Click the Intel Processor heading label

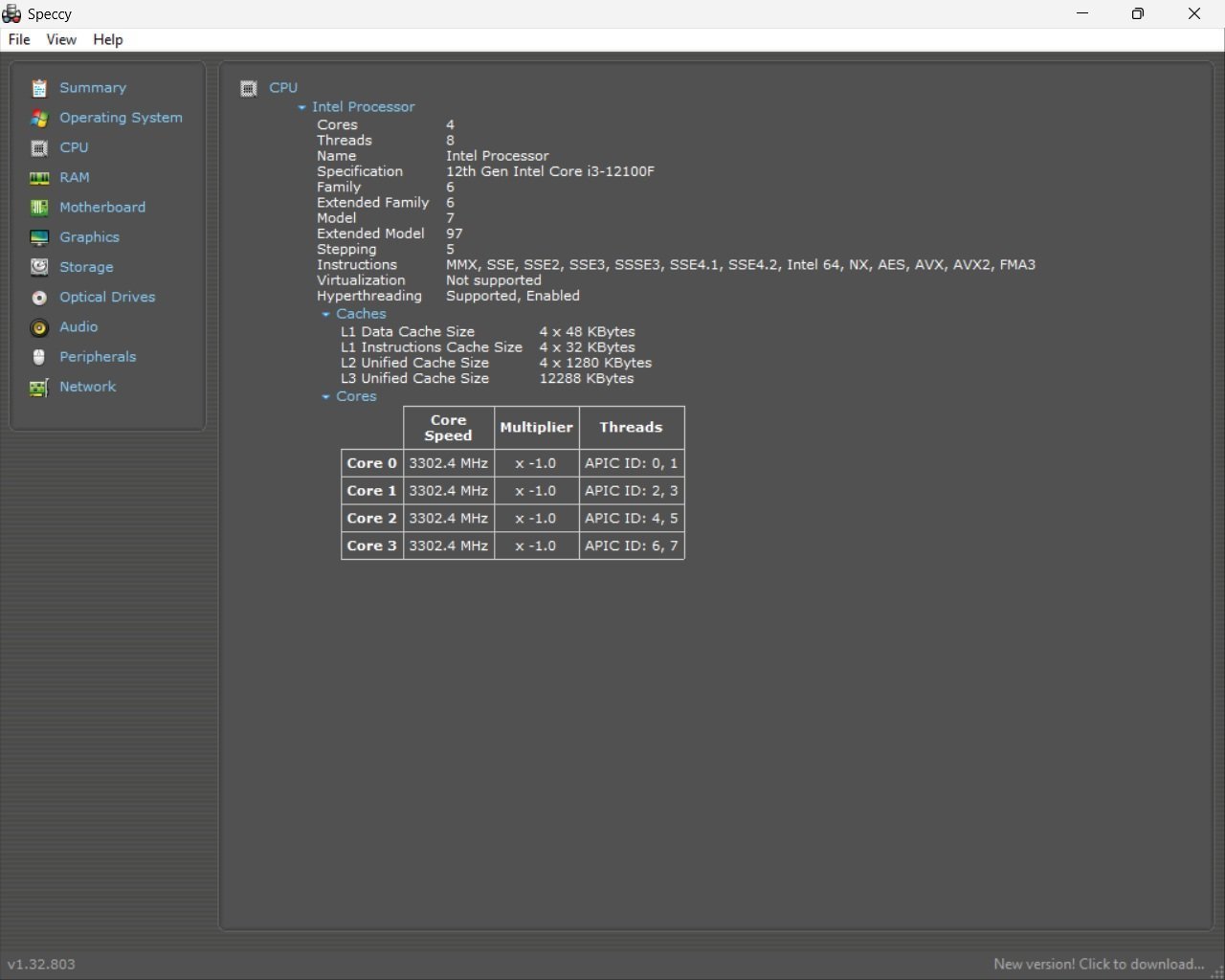363,106
